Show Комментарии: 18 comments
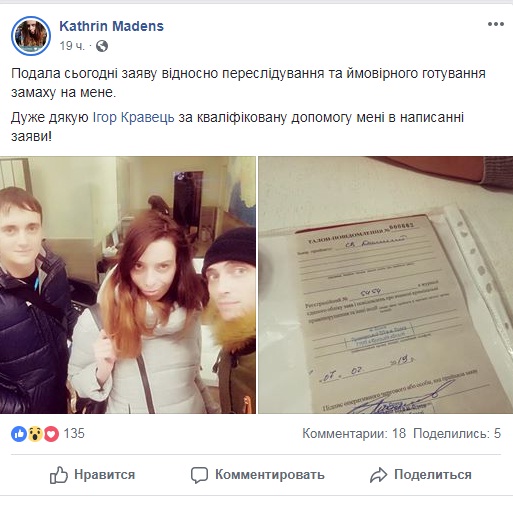Viewport: 513px width, 511px height. [354, 433]
